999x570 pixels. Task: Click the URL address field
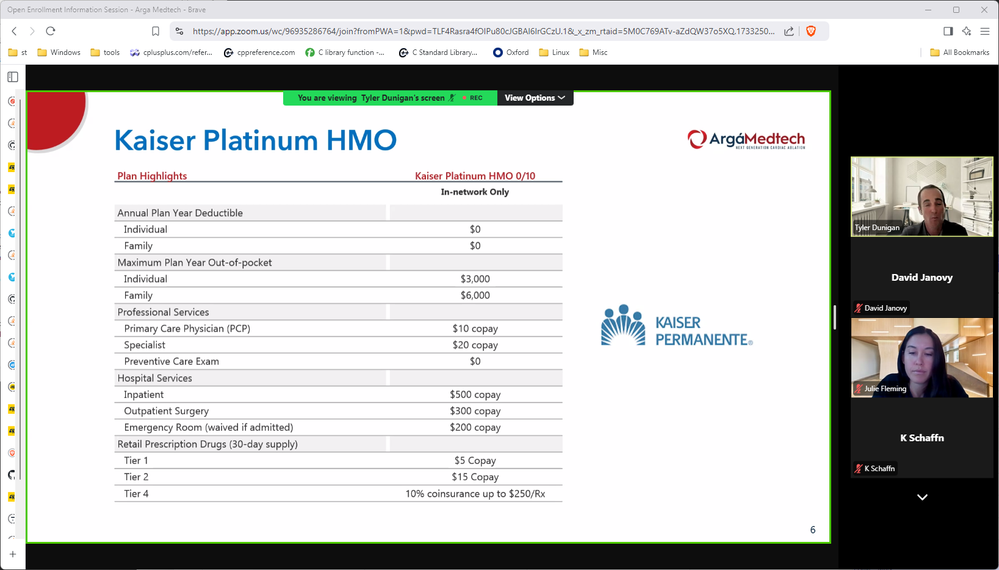483,31
